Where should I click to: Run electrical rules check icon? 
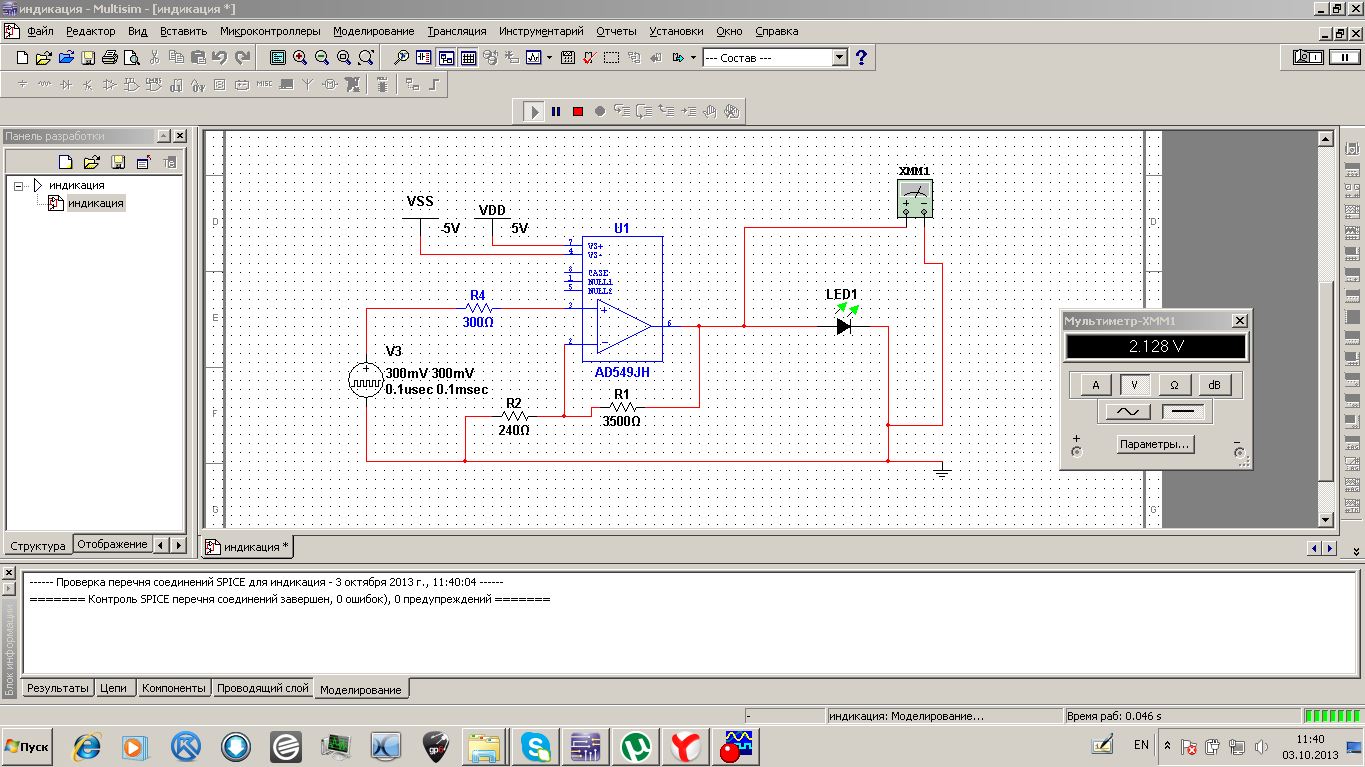point(589,58)
